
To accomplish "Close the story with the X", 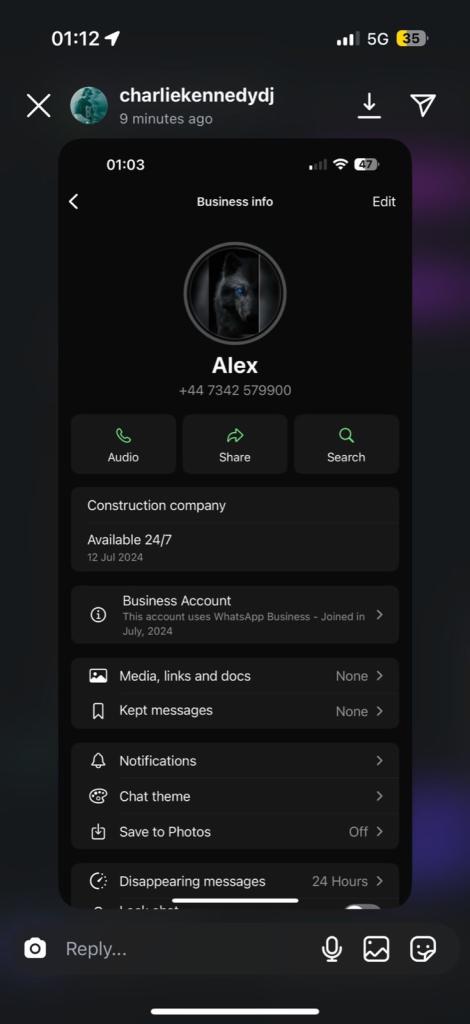I will pyautogui.click(x=39, y=105).
